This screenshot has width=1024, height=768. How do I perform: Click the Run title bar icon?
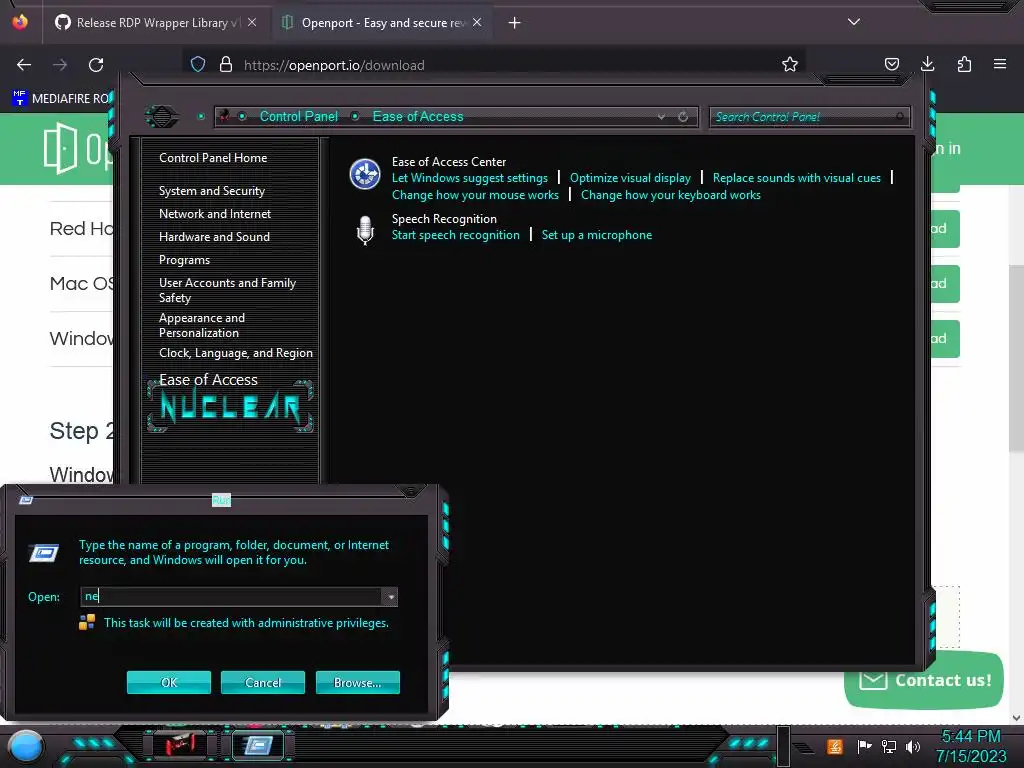(x=26, y=500)
